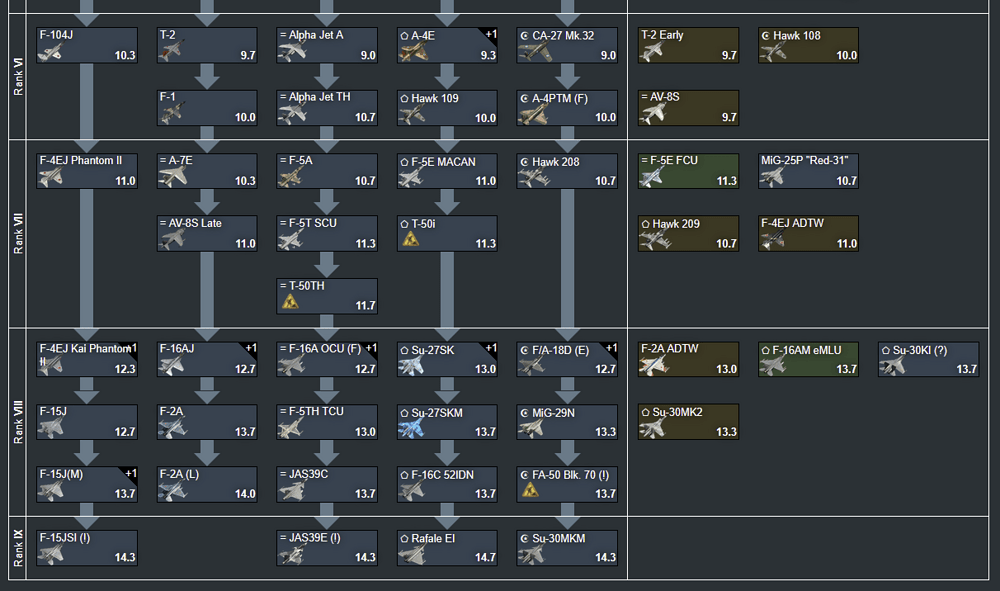Open the JAS39E (!) aircraft card
The image size is (1000, 591).
[x=327, y=547]
